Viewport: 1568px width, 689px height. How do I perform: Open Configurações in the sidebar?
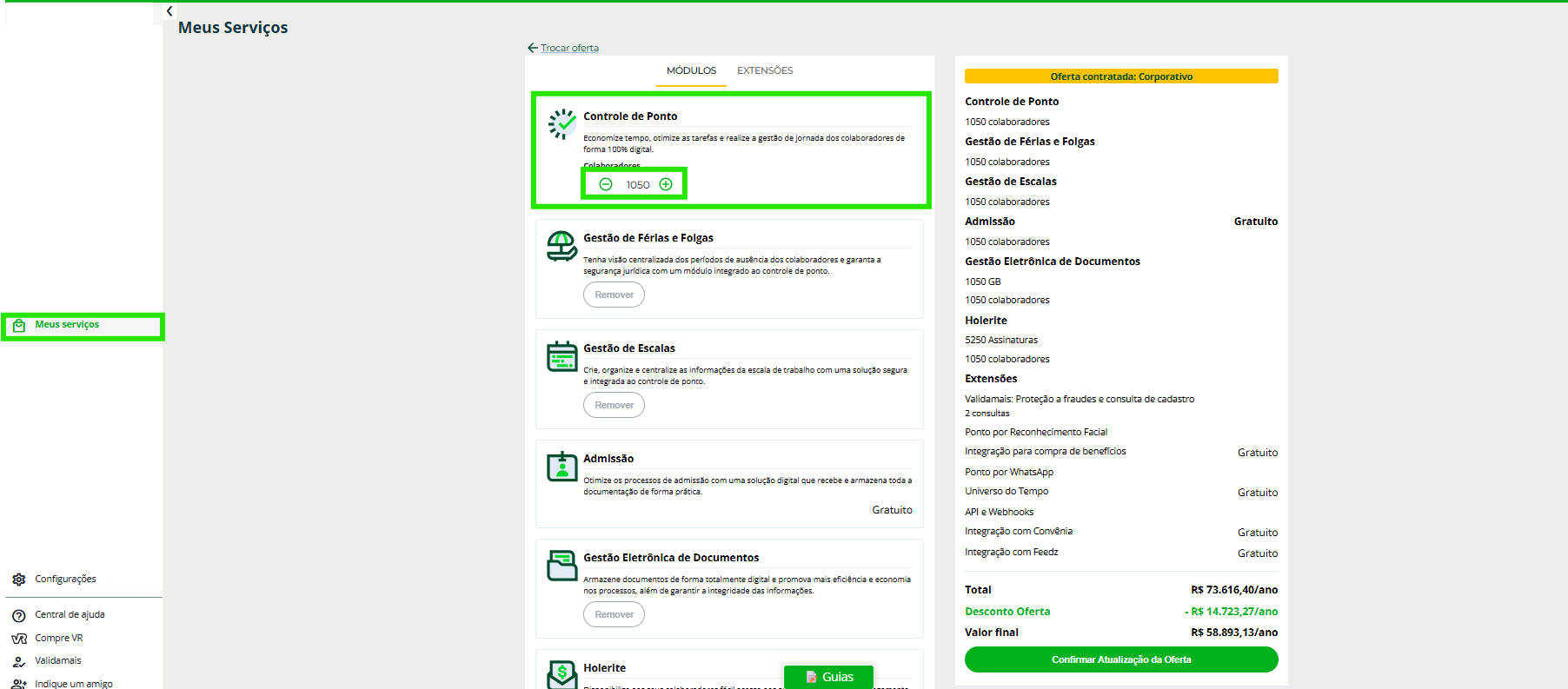(x=65, y=580)
